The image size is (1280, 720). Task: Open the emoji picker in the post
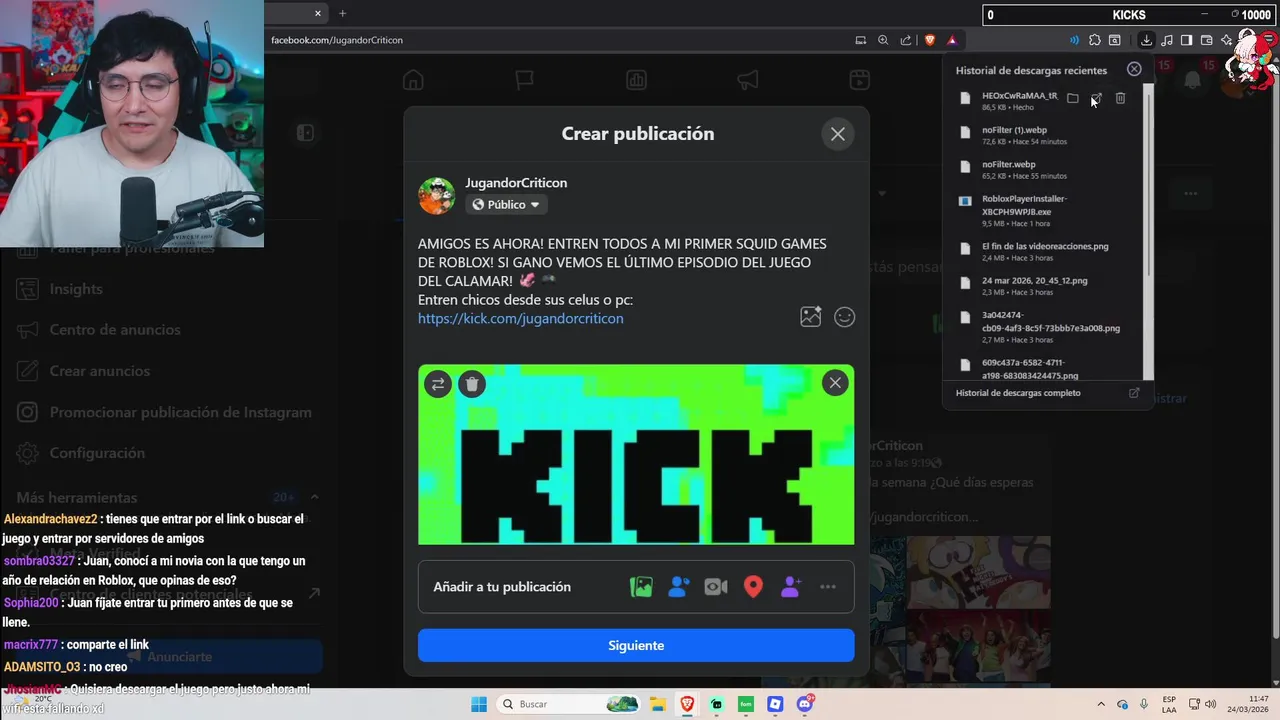click(x=845, y=317)
